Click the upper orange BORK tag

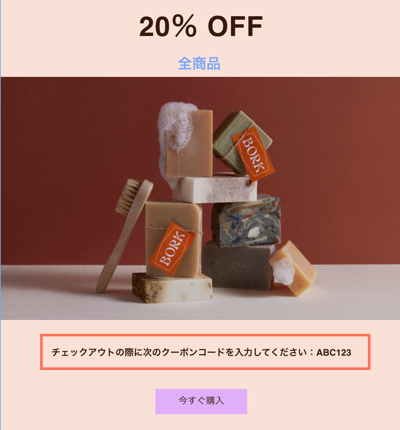click(253, 153)
